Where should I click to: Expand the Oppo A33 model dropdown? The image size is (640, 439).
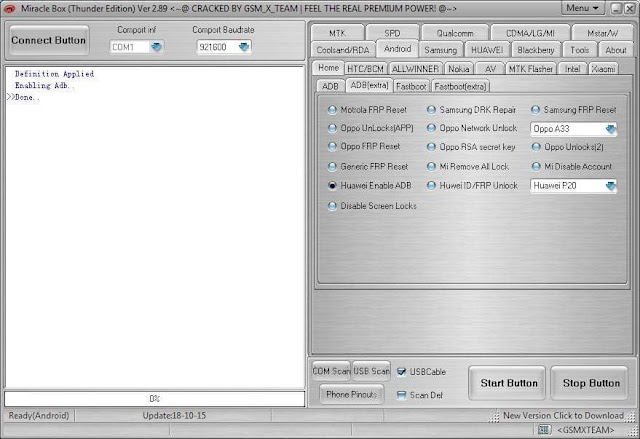(611, 129)
